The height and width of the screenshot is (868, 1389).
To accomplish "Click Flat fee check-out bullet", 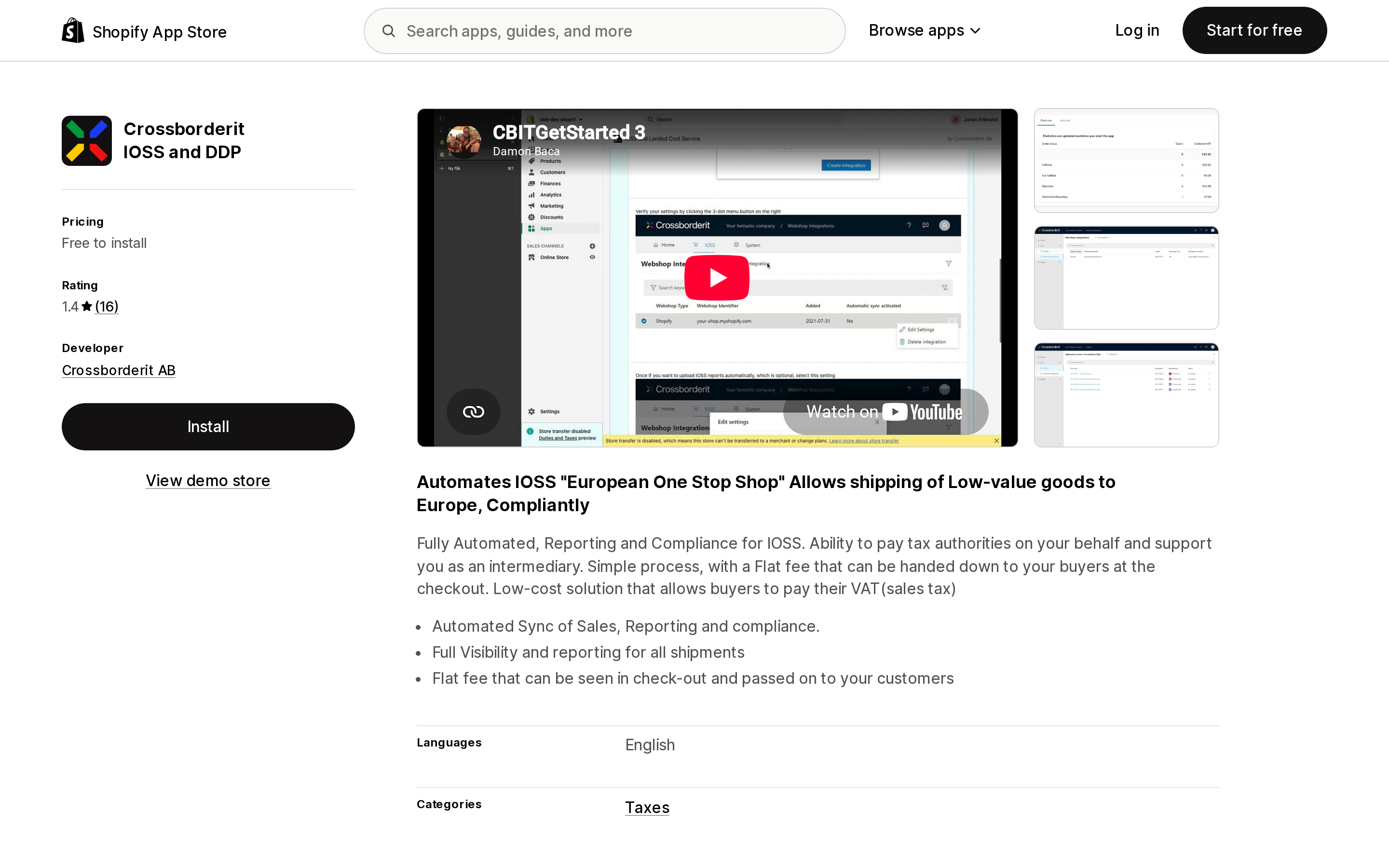I will pos(693,678).
